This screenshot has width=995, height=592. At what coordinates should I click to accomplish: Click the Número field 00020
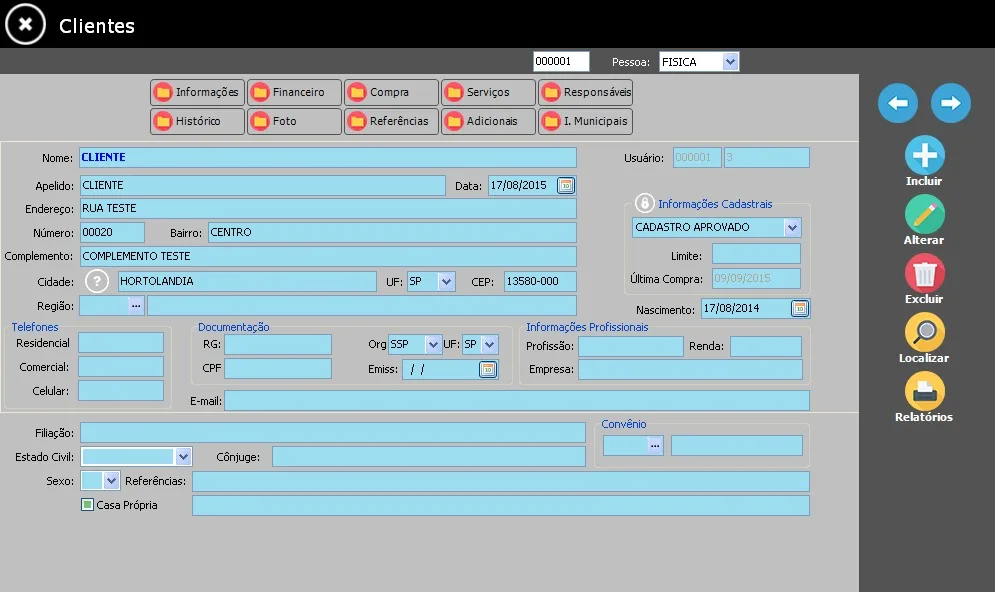tap(112, 232)
